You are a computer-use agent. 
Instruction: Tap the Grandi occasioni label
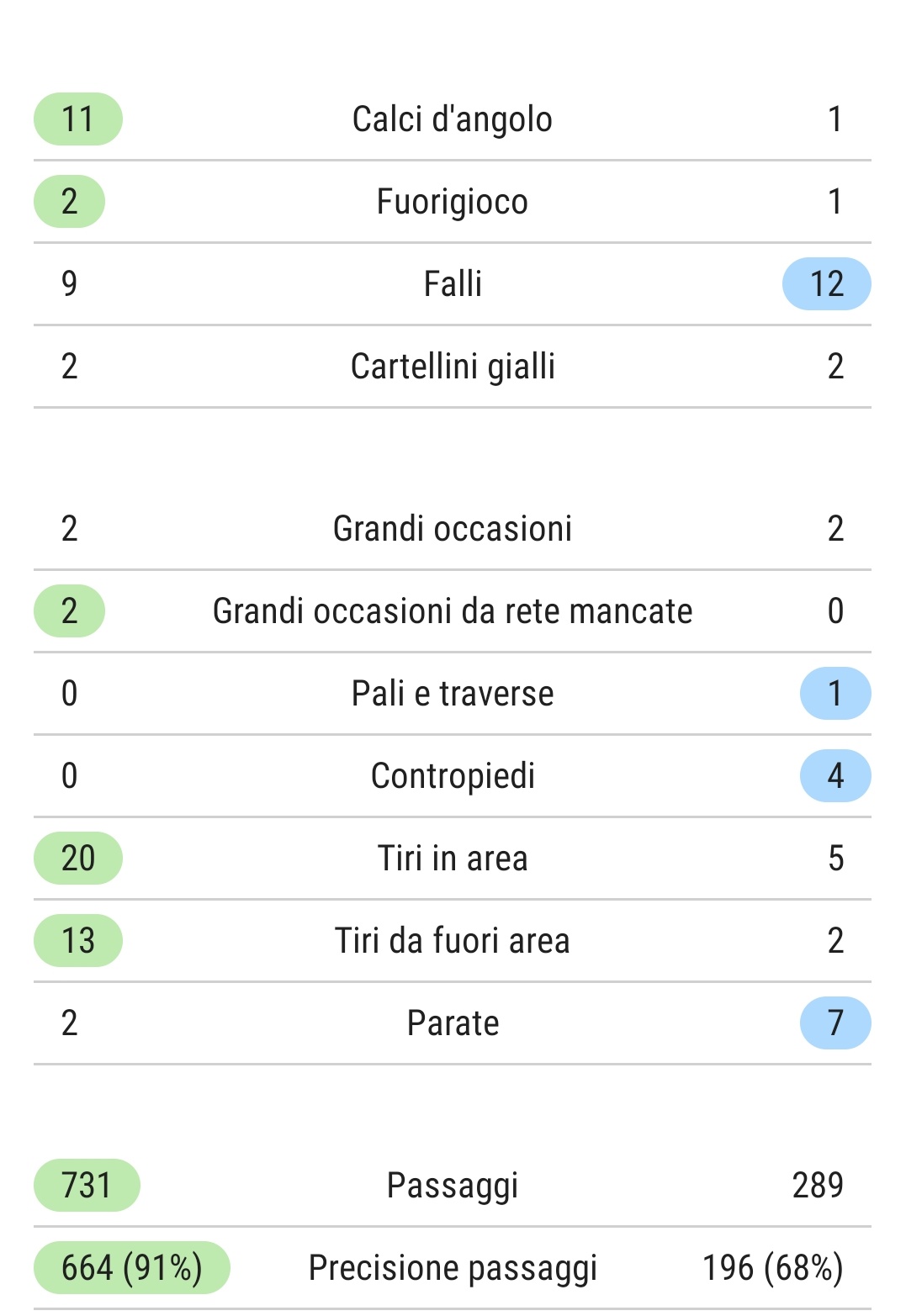453,529
